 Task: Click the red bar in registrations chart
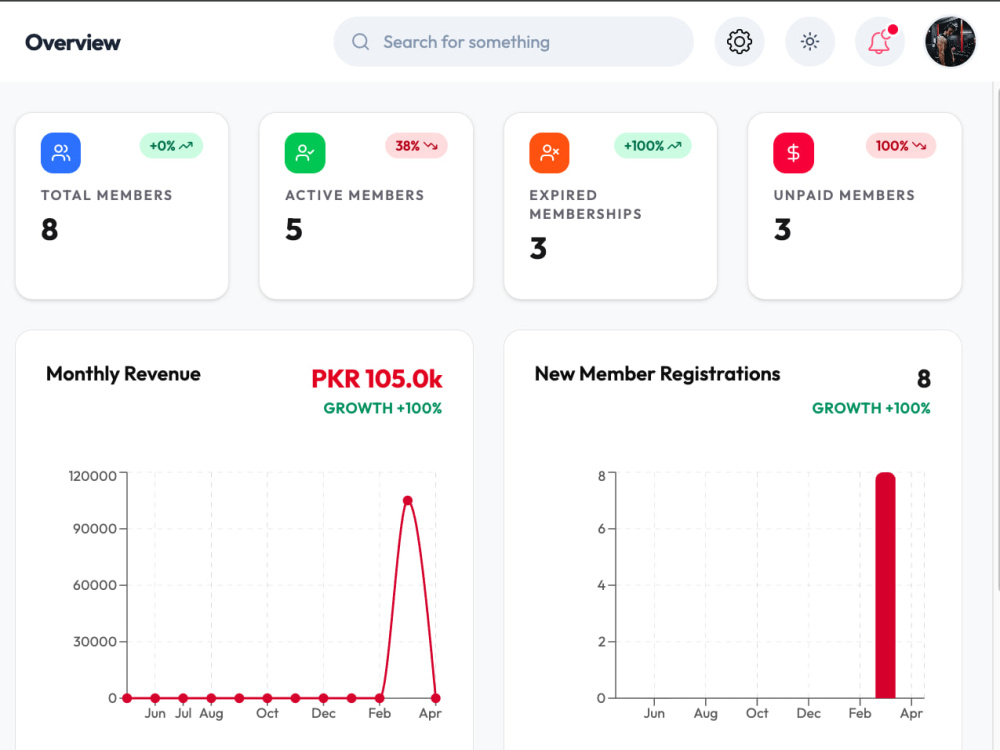coord(885,585)
